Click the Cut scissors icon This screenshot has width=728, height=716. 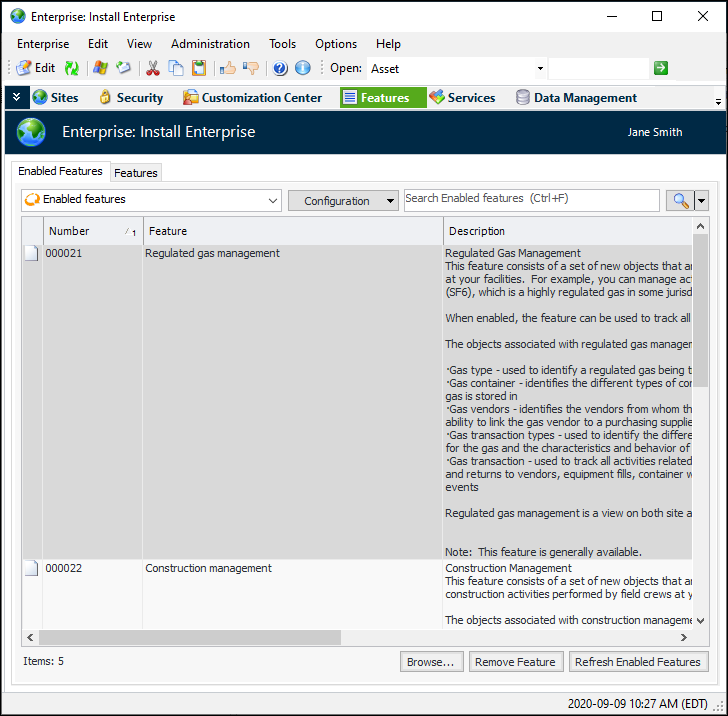tap(153, 68)
